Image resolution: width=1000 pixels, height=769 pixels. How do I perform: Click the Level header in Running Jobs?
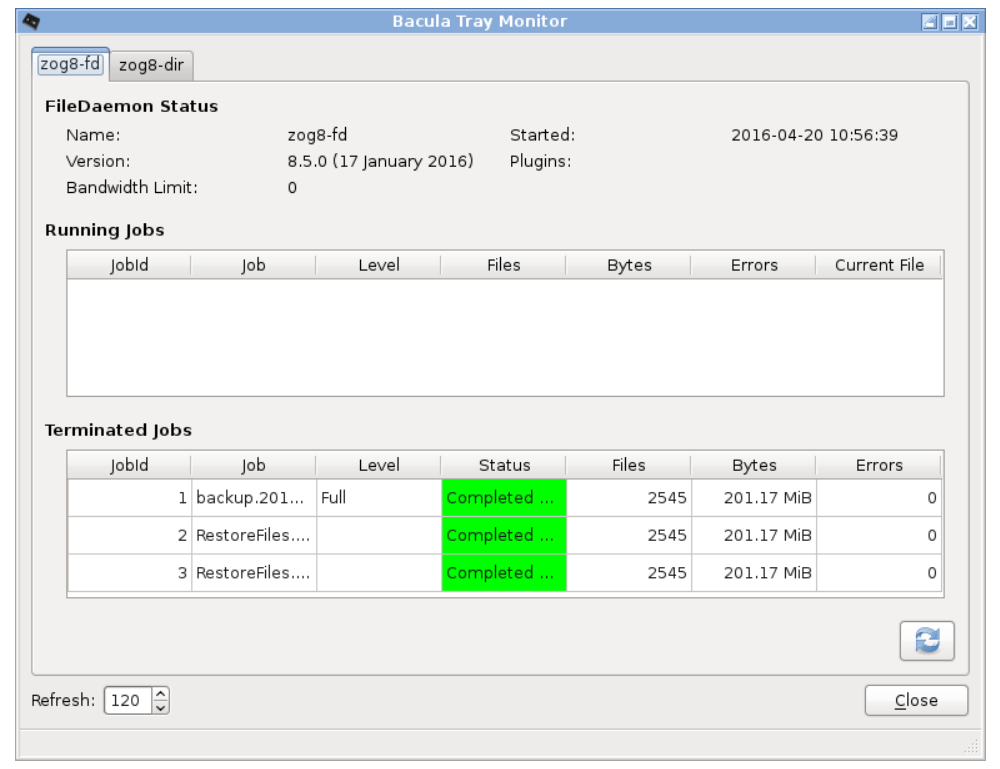[x=378, y=265]
